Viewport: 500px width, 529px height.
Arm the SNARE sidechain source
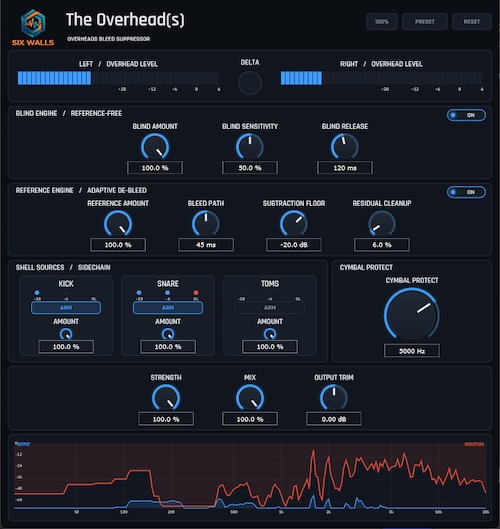tap(168, 308)
